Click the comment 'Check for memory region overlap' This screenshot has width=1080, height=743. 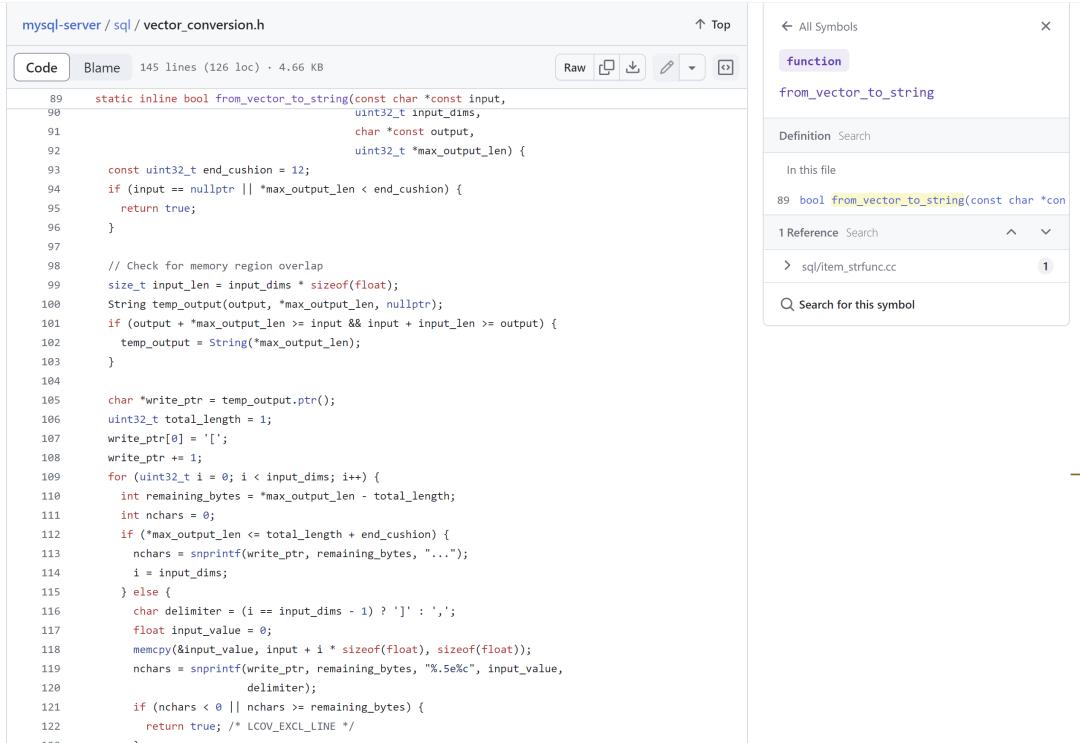(x=215, y=266)
